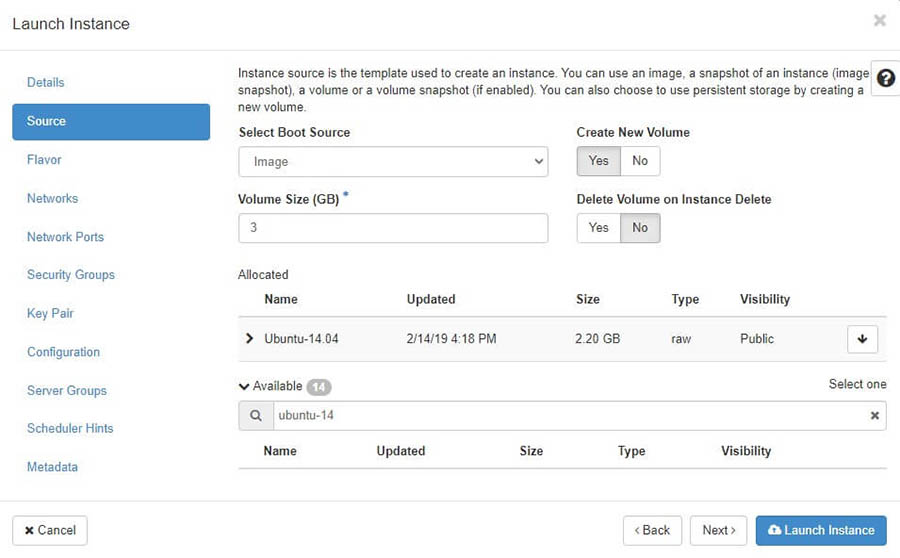Click the Next button
The height and width of the screenshot is (558, 900).
click(718, 530)
